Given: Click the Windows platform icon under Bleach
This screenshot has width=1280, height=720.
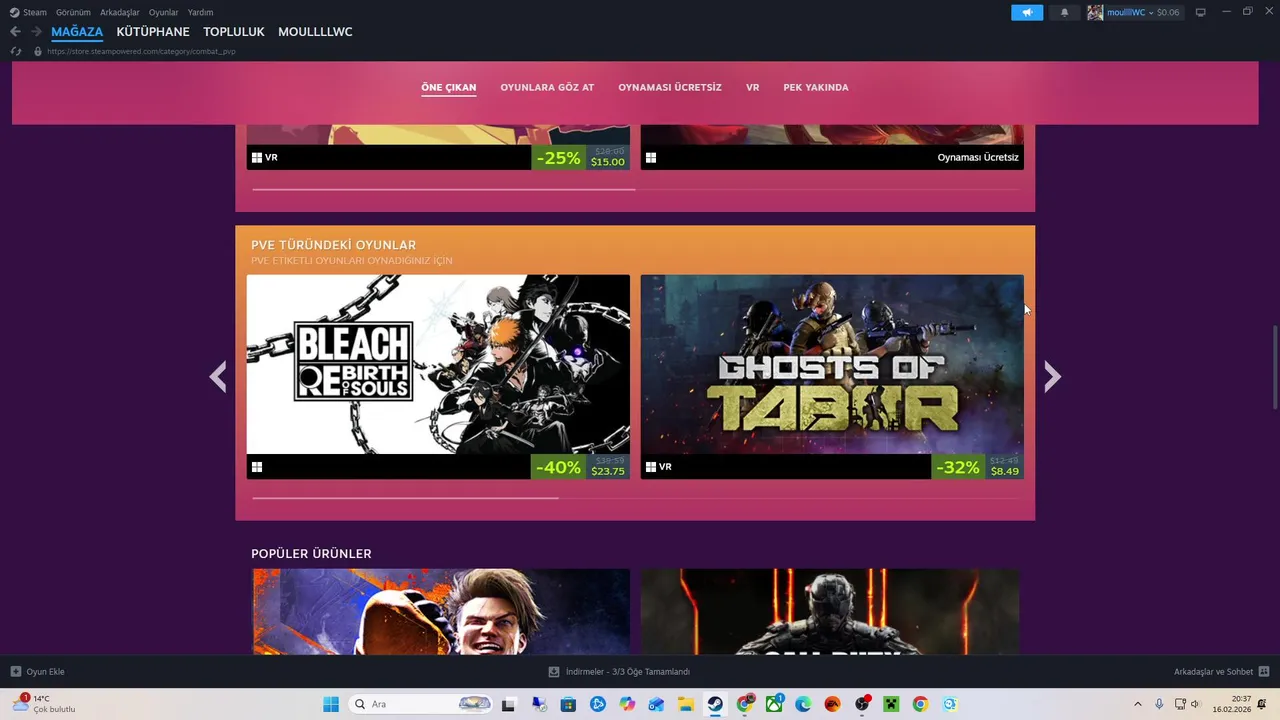Looking at the screenshot, I should pos(257,467).
